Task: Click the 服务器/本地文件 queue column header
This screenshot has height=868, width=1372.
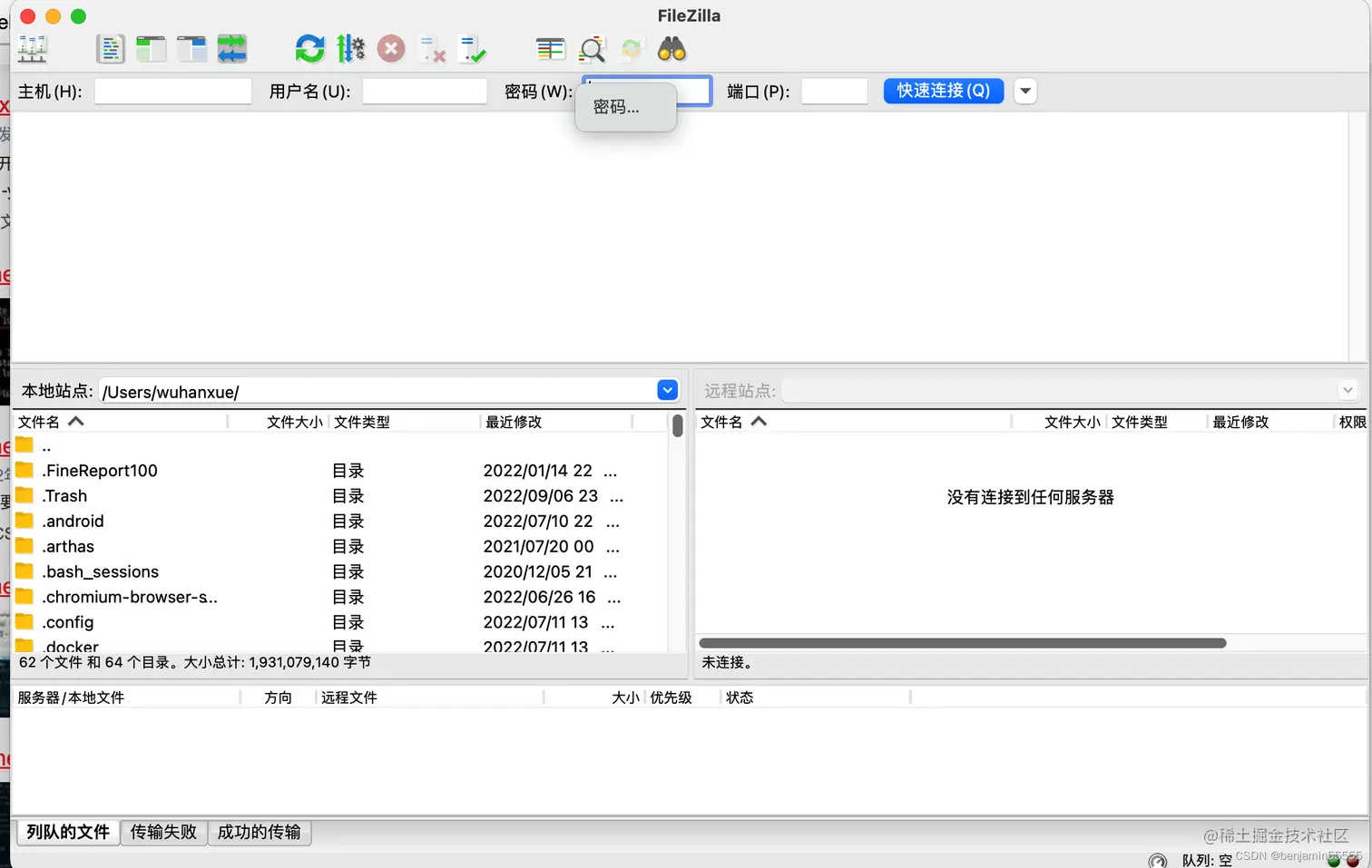Action: (x=127, y=697)
